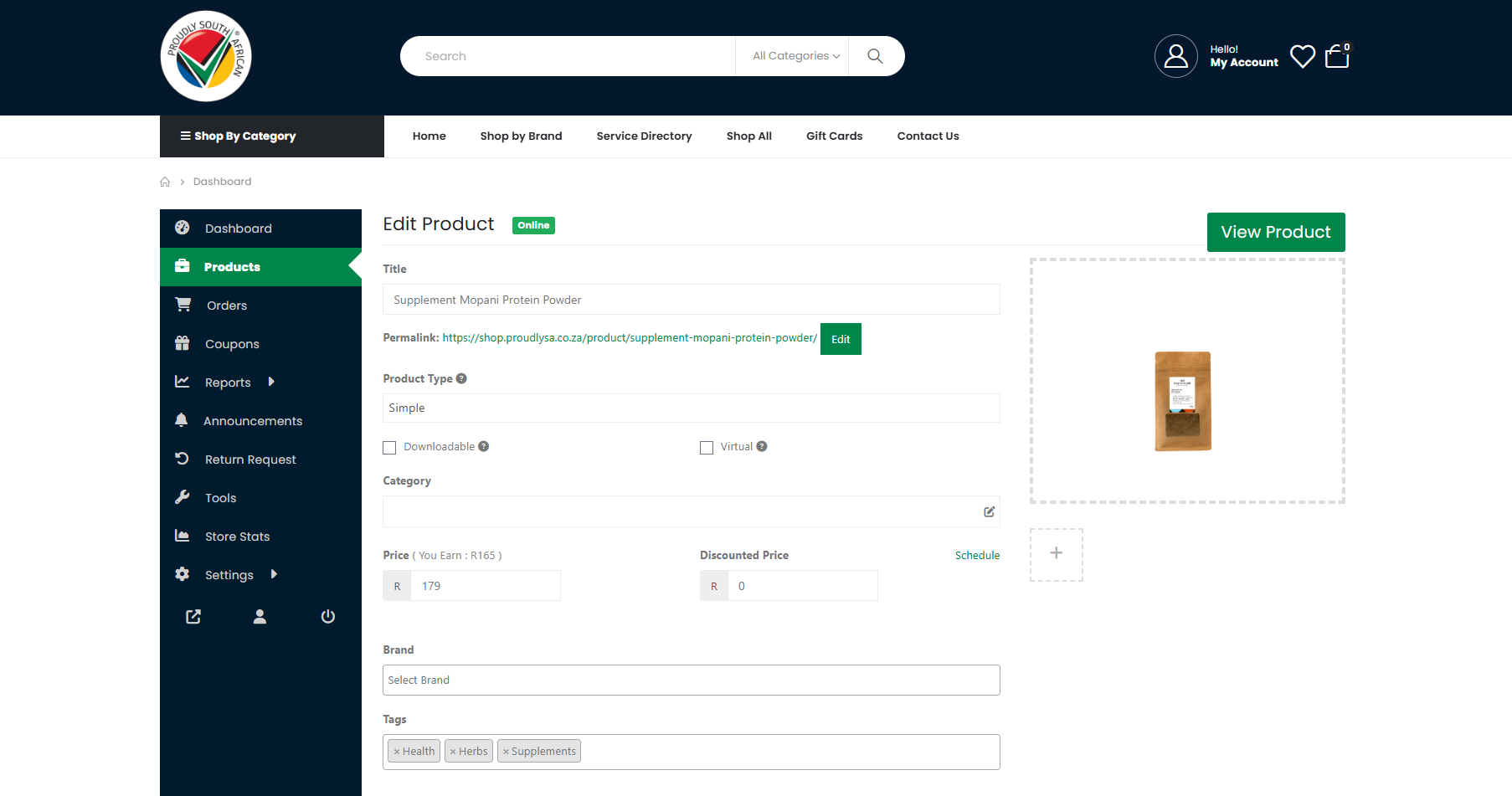Click the search magnifier icon
This screenshot has height=796, width=1512.
875,56
